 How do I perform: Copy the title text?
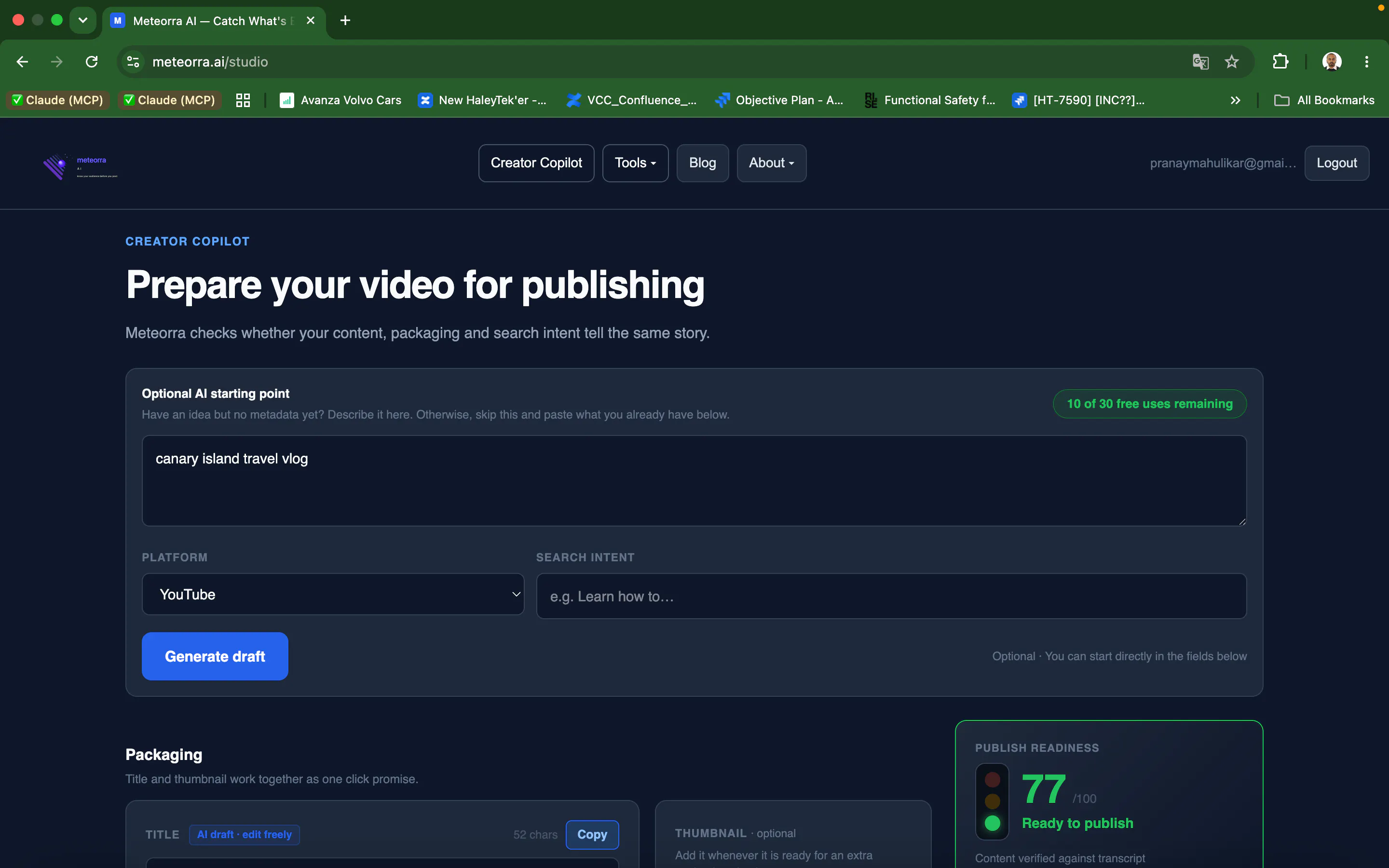pos(592,835)
